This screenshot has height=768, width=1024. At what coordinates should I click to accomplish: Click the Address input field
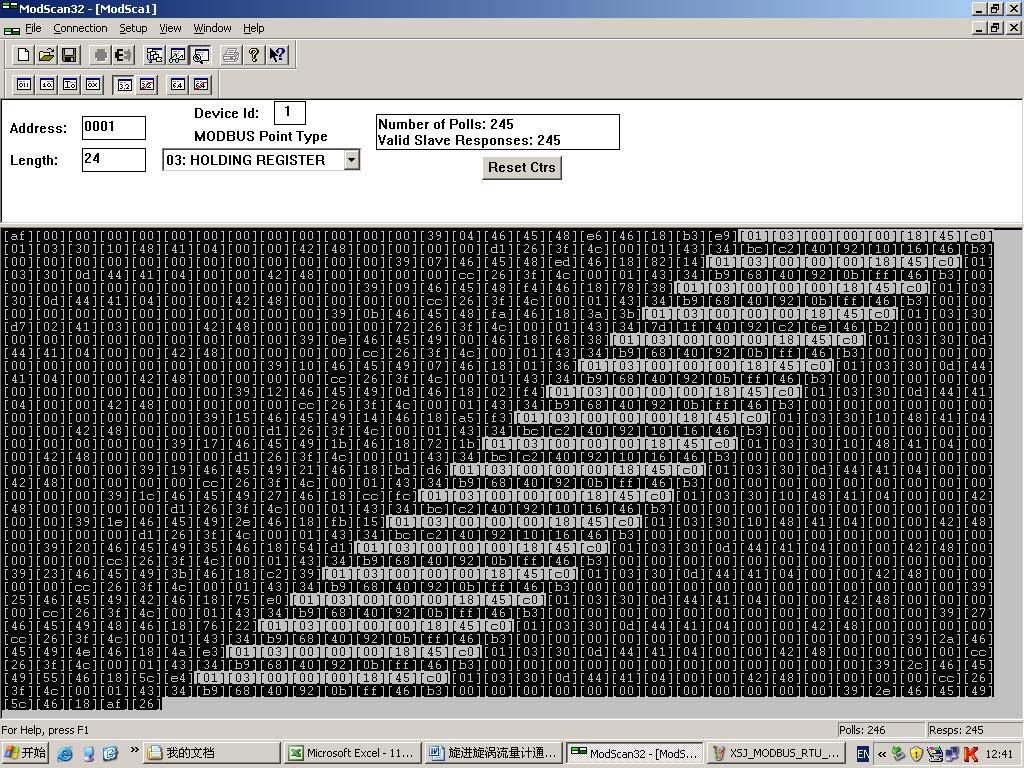113,127
